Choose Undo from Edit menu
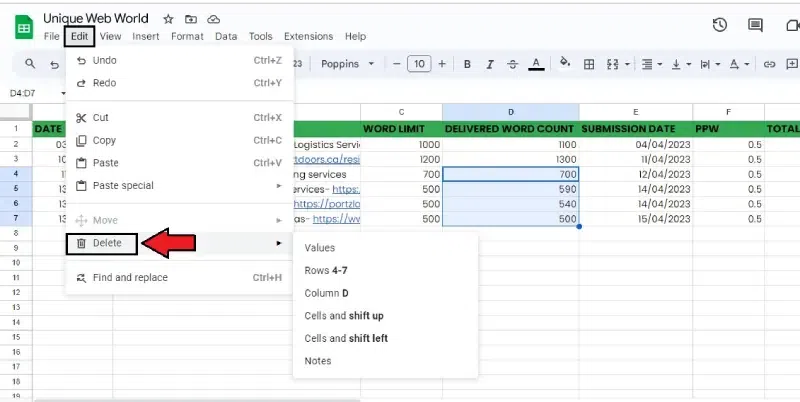This screenshot has width=800, height=402. (x=180, y=60)
